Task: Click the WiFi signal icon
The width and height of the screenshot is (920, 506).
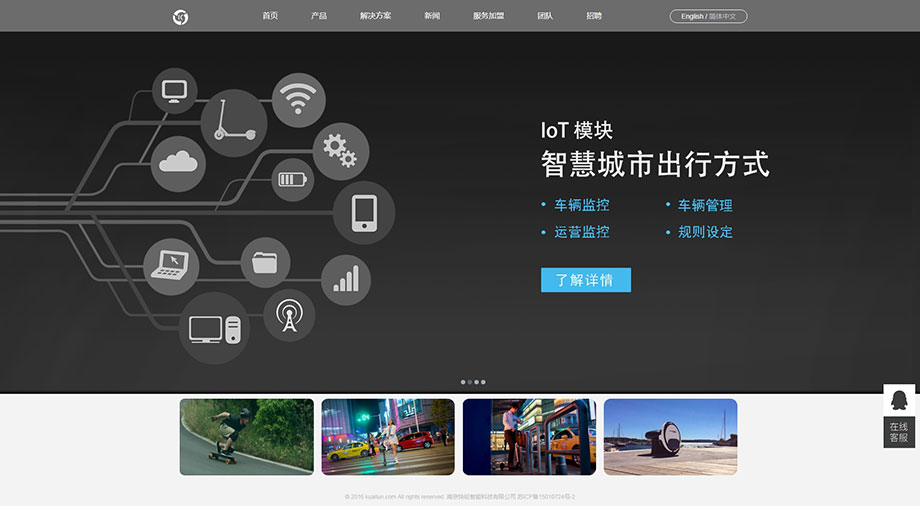Action: point(298,100)
